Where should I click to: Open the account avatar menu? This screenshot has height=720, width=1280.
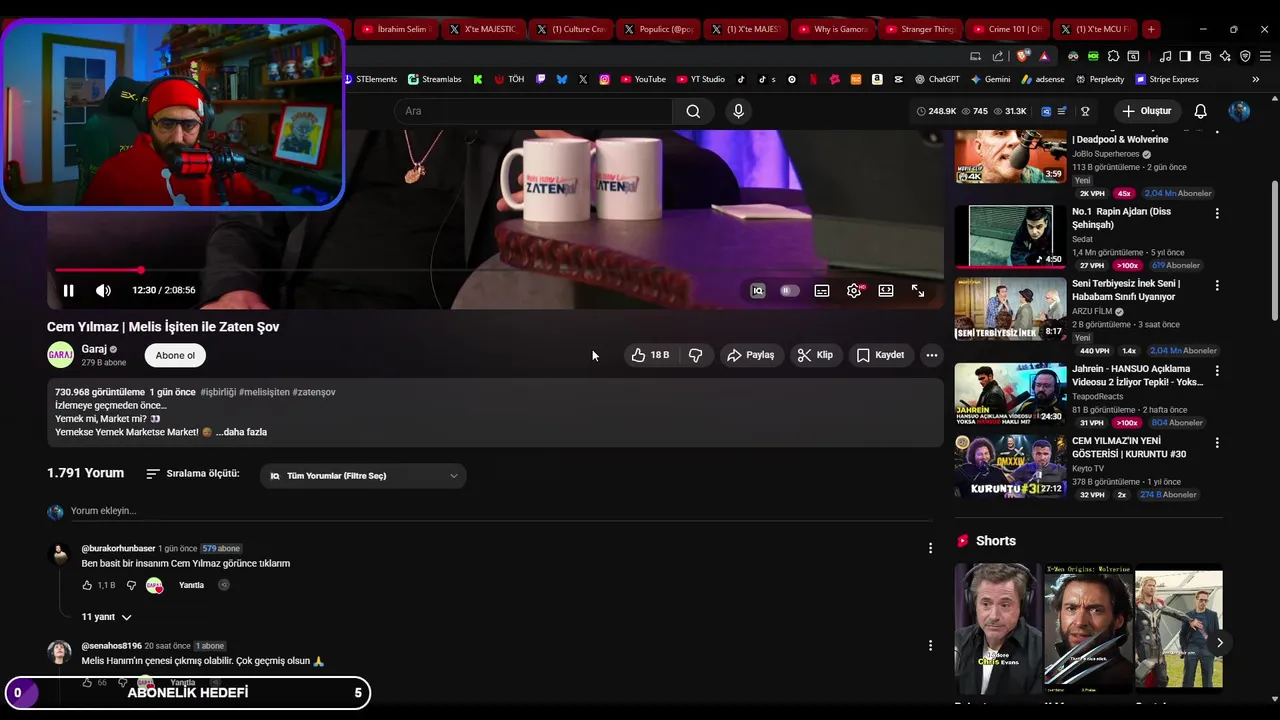[1239, 111]
